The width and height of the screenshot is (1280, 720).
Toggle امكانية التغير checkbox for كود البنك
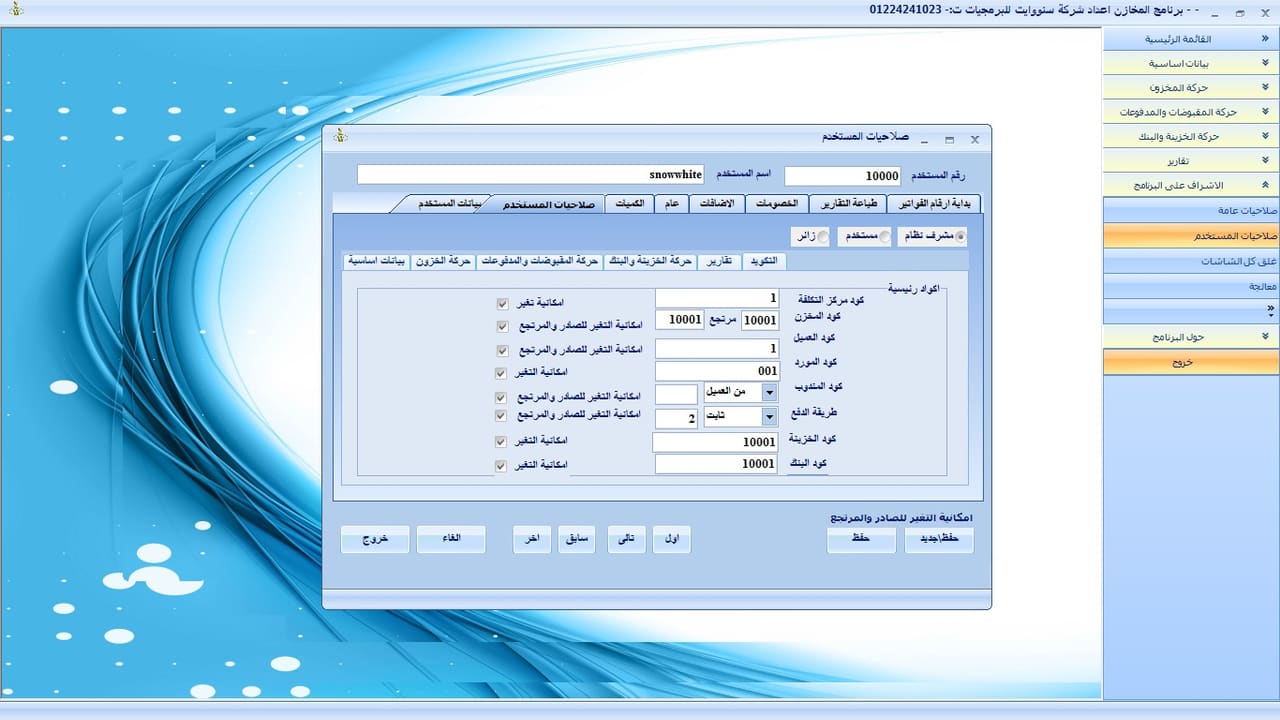(502, 465)
